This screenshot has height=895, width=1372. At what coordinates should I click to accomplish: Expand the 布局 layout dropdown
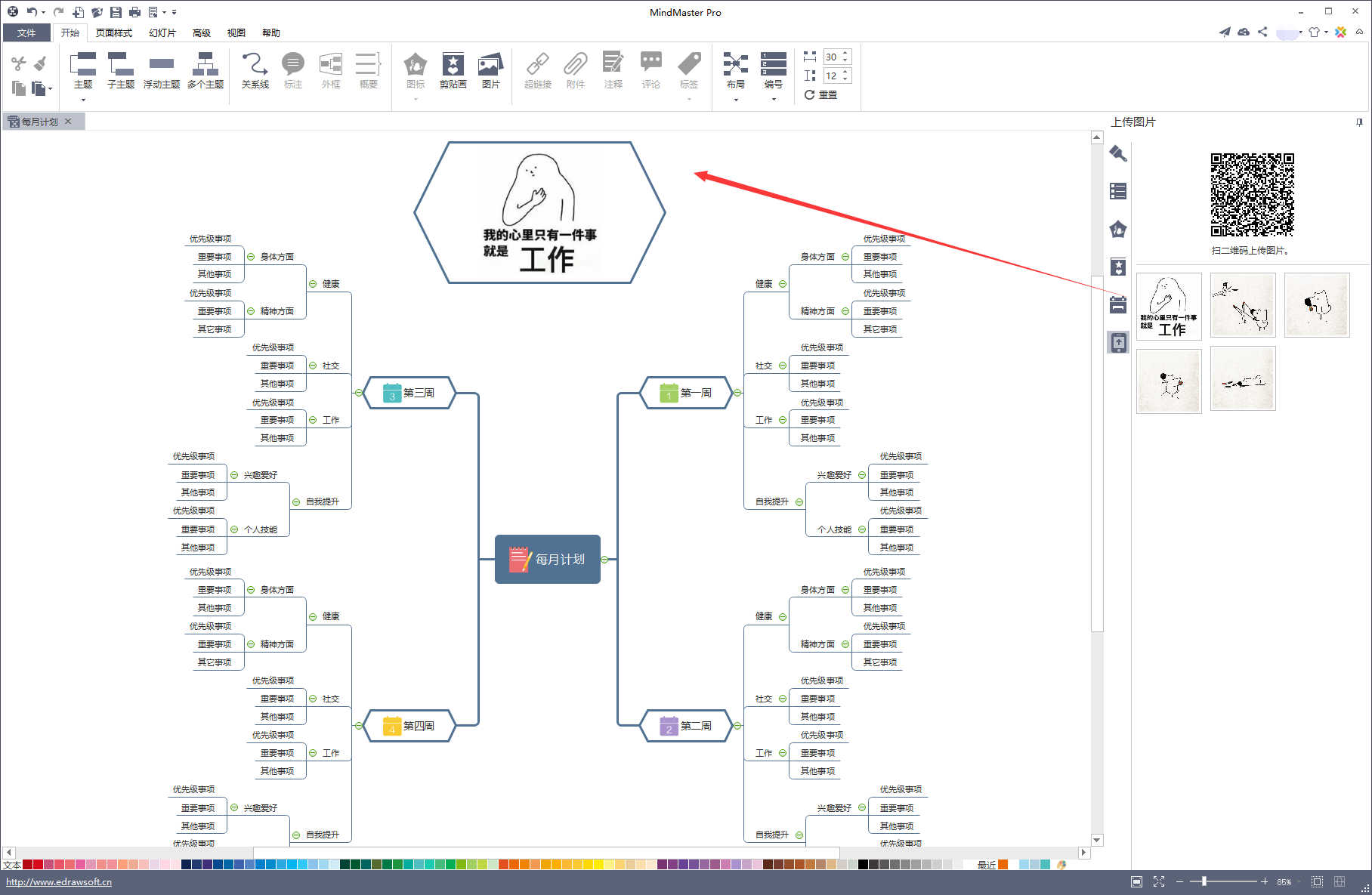[x=735, y=100]
